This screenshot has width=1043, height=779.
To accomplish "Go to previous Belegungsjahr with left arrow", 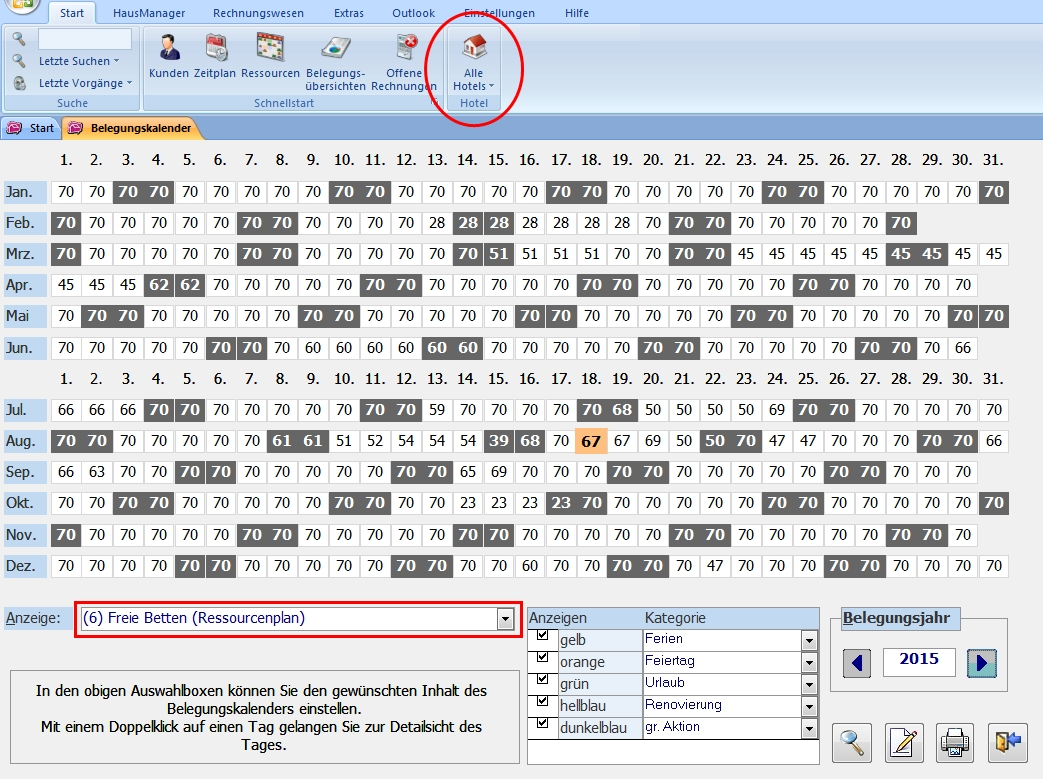I will pyautogui.click(x=857, y=662).
